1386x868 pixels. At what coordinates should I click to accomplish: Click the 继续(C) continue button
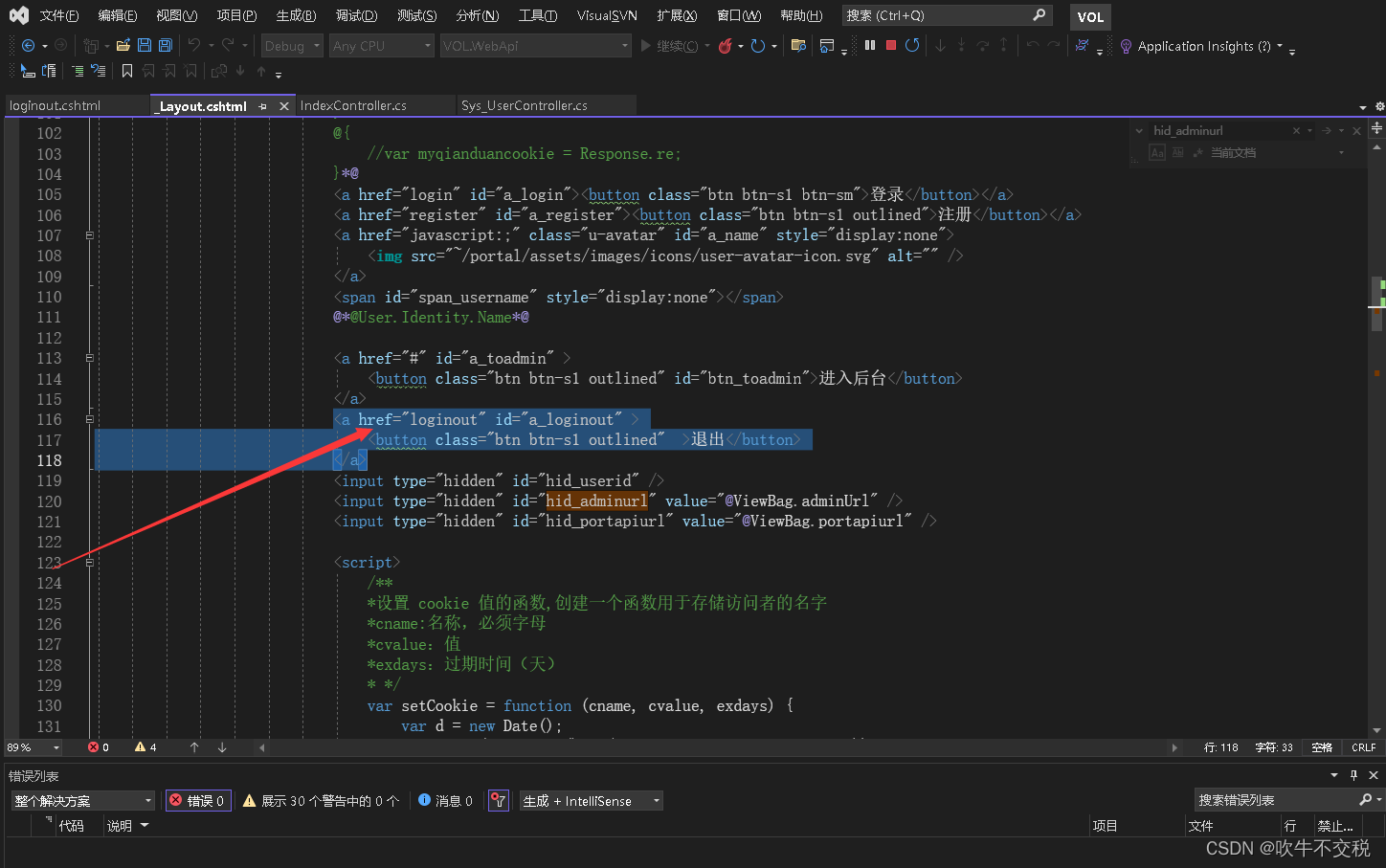point(669,46)
